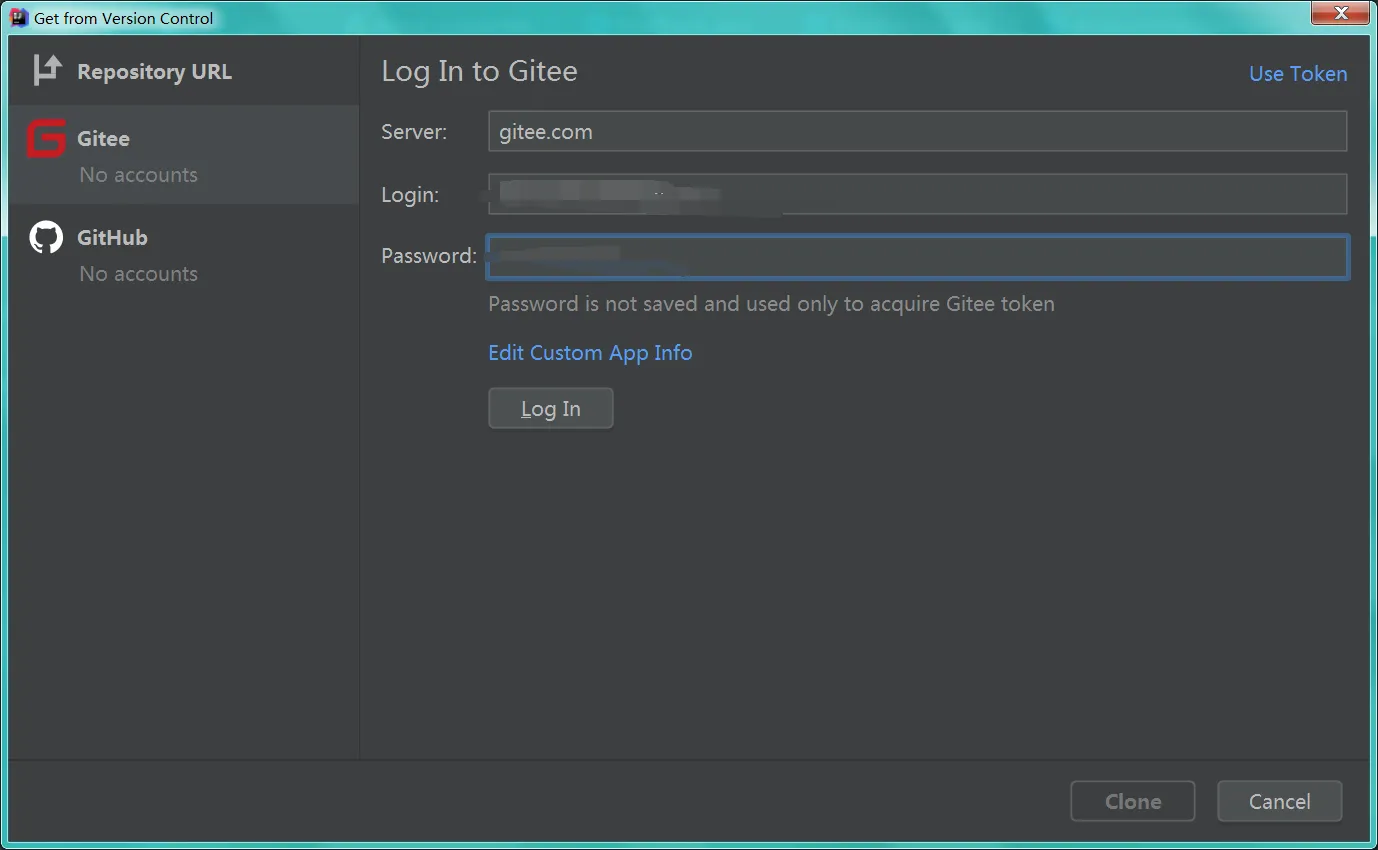Click the password not saved hint text
The width and height of the screenshot is (1378, 850).
771,304
